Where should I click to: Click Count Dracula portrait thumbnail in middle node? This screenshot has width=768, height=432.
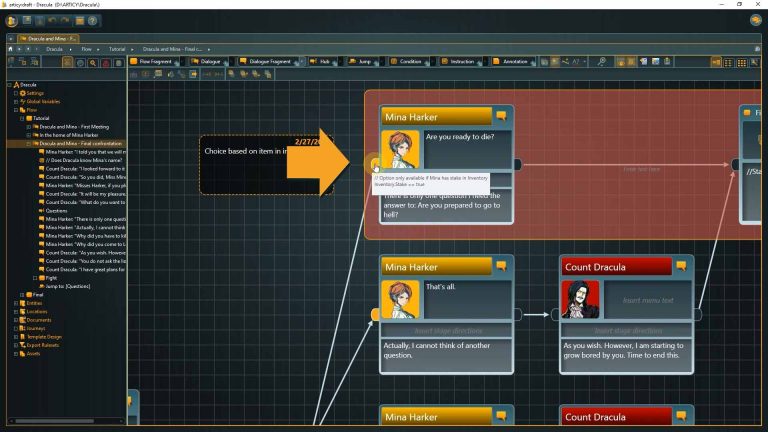(x=580, y=300)
